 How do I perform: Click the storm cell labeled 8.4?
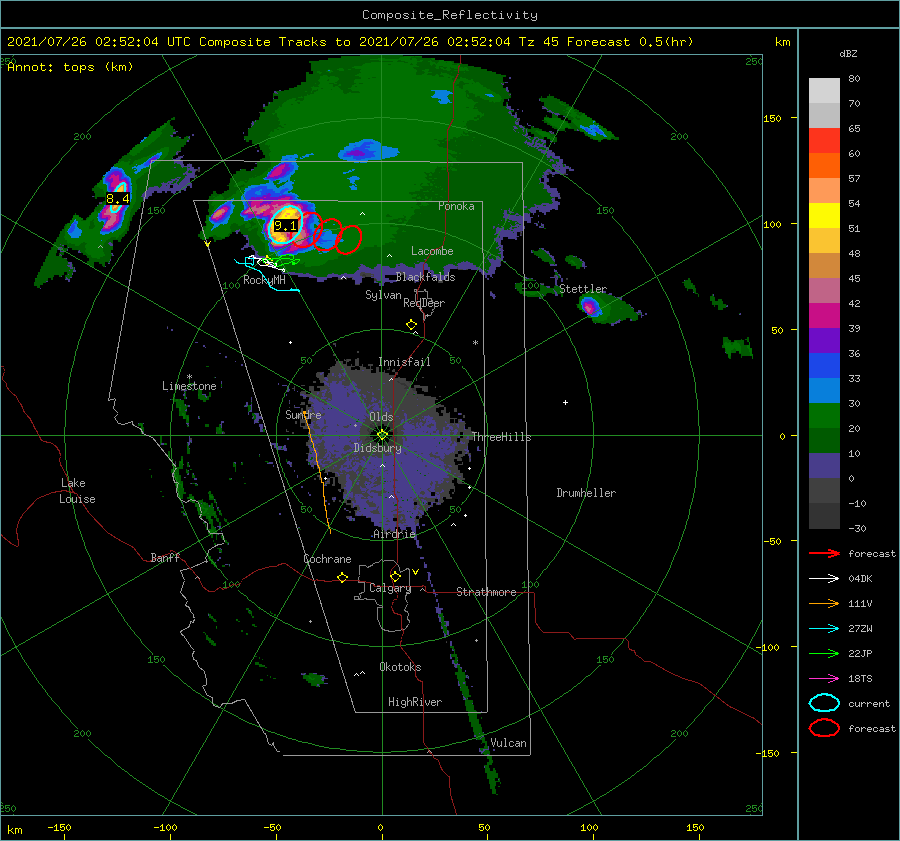pyautogui.click(x=118, y=199)
